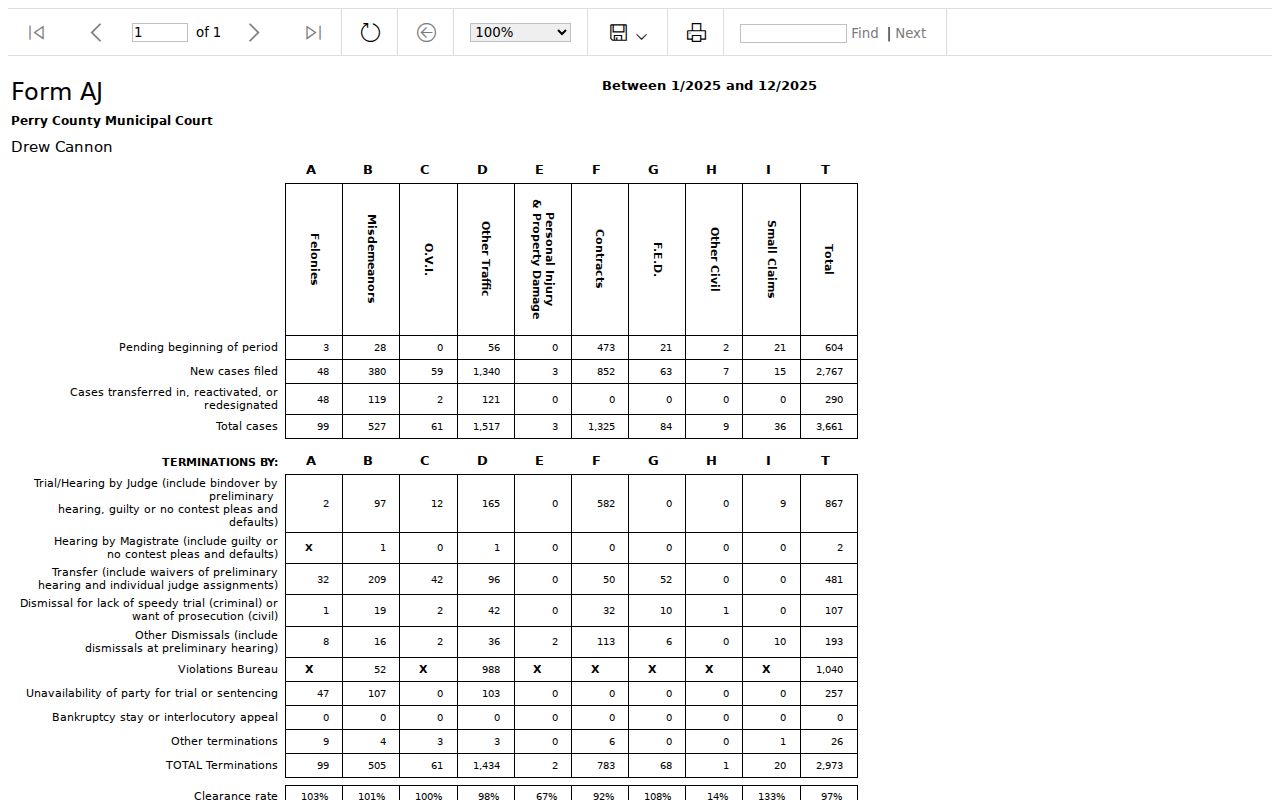Click the 'Other terminations' row label

click(224, 742)
